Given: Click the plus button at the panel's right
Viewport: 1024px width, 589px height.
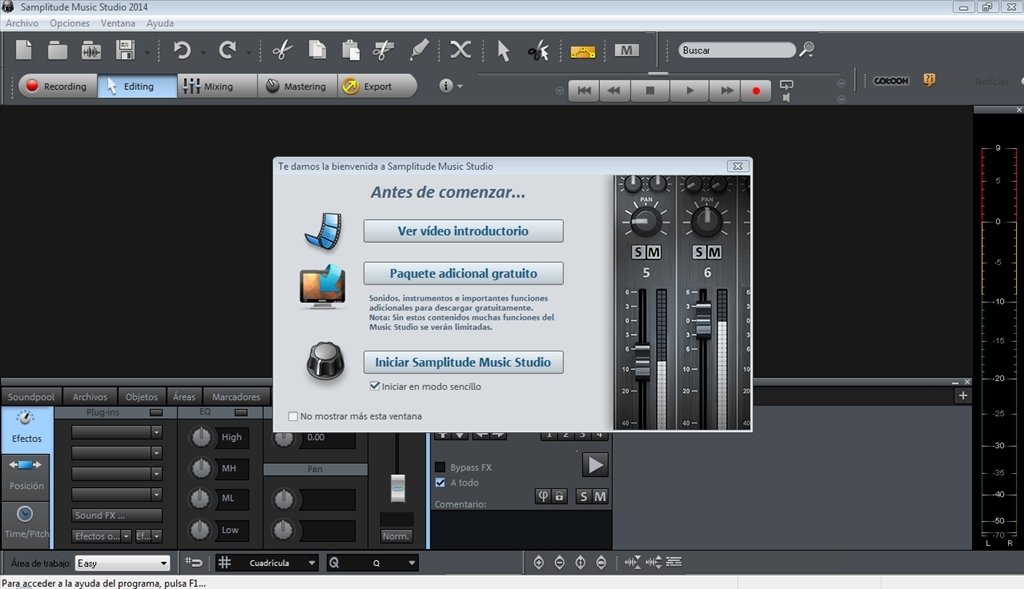Looking at the screenshot, I should (x=963, y=396).
